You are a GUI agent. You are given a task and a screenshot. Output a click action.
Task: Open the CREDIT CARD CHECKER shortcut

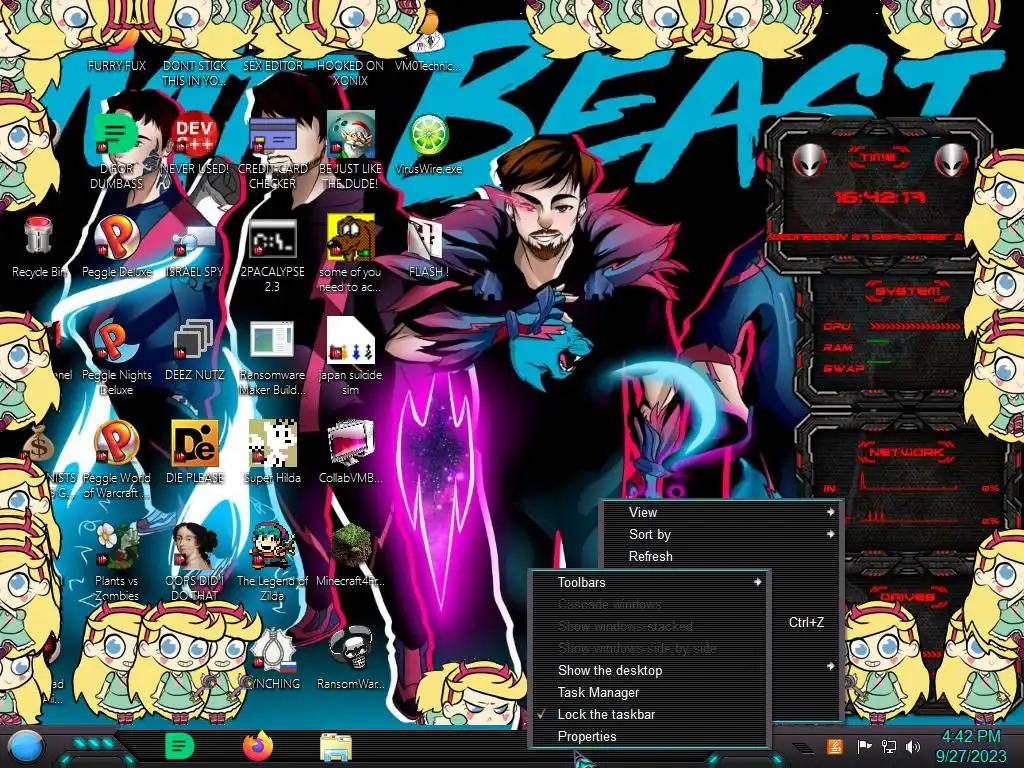click(x=272, y=150)
